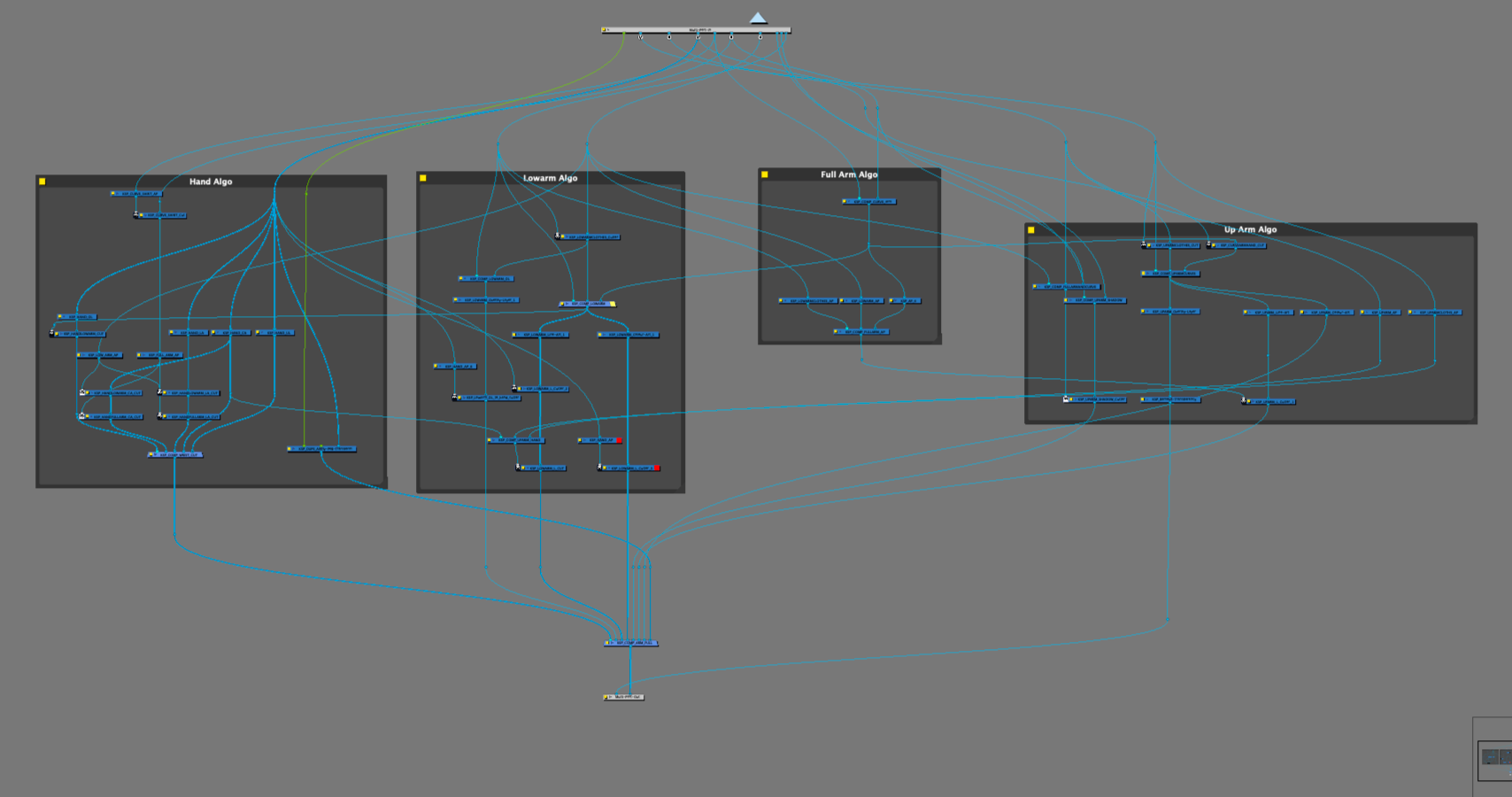Select the KSP_HAND_GL node in Hand Algo

[x=77, y=317]
